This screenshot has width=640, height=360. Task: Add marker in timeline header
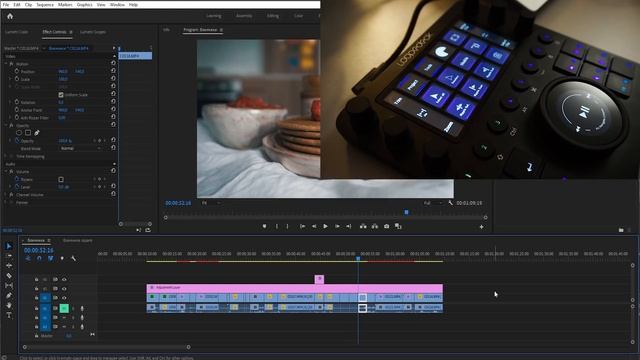tap(62, 258)
